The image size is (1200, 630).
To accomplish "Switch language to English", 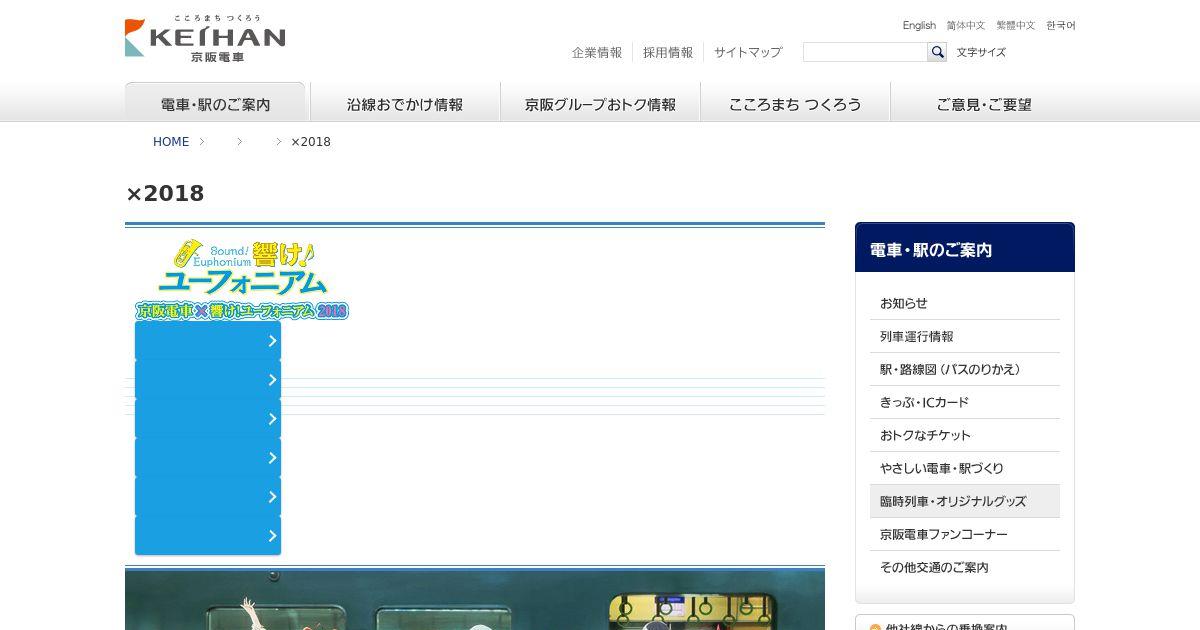I will click(919, 25).
